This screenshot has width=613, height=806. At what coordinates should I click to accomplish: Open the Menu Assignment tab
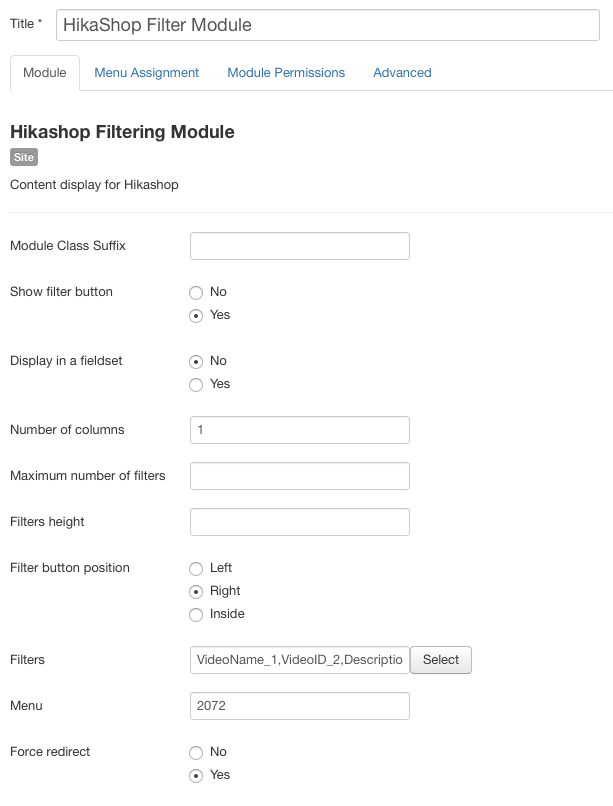coord(146,73)
